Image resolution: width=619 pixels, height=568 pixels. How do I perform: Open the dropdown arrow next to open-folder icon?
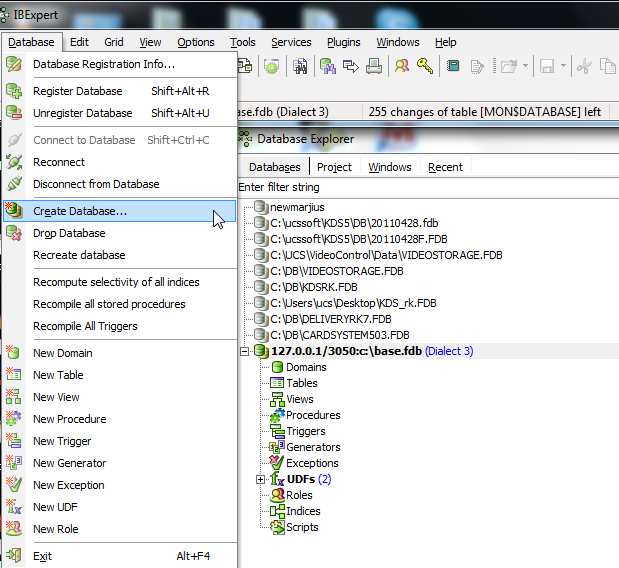click(525, 66)
